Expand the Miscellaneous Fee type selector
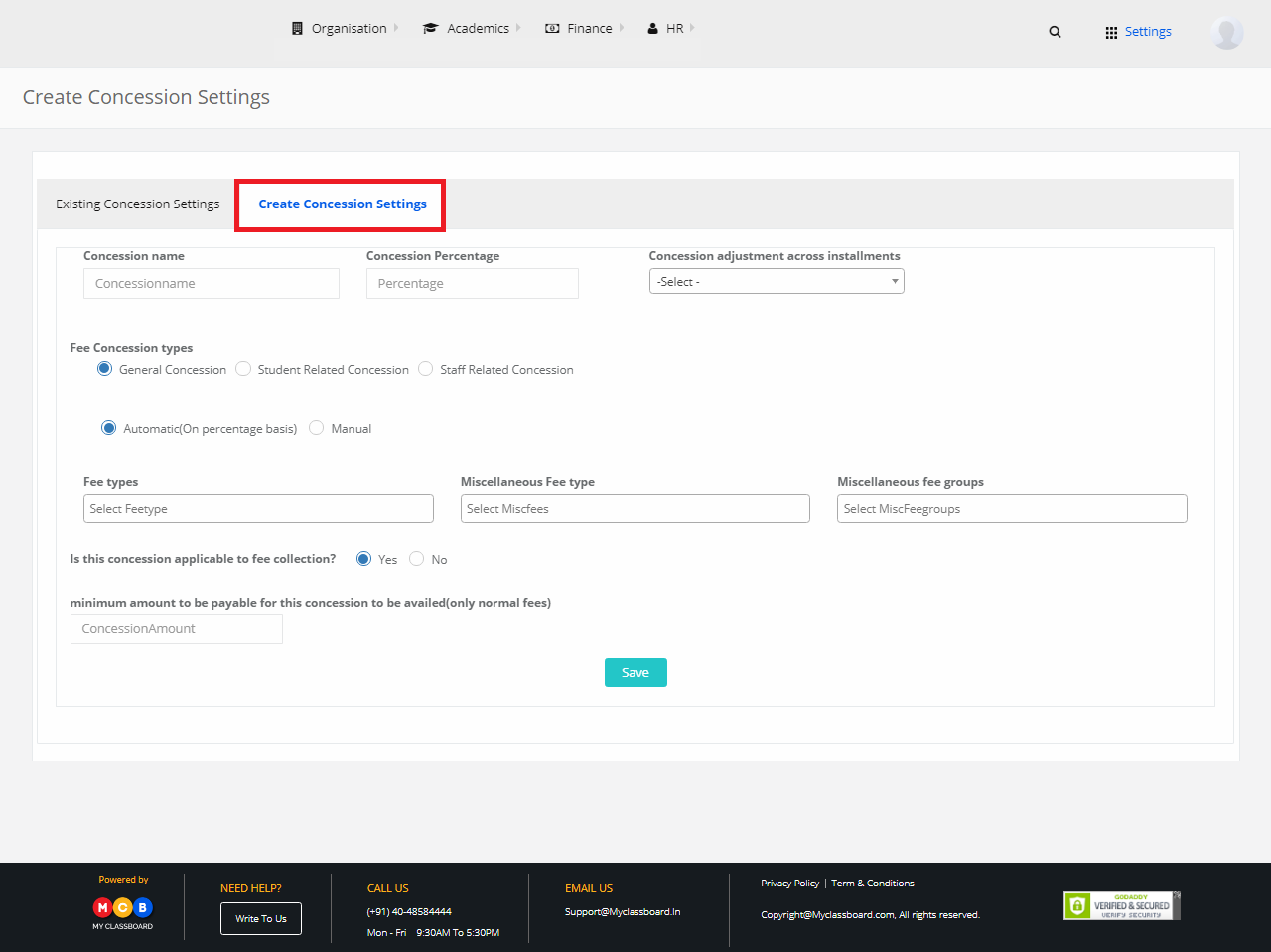This screenshot has height=952, width=1271. click(x=635, y=508)
